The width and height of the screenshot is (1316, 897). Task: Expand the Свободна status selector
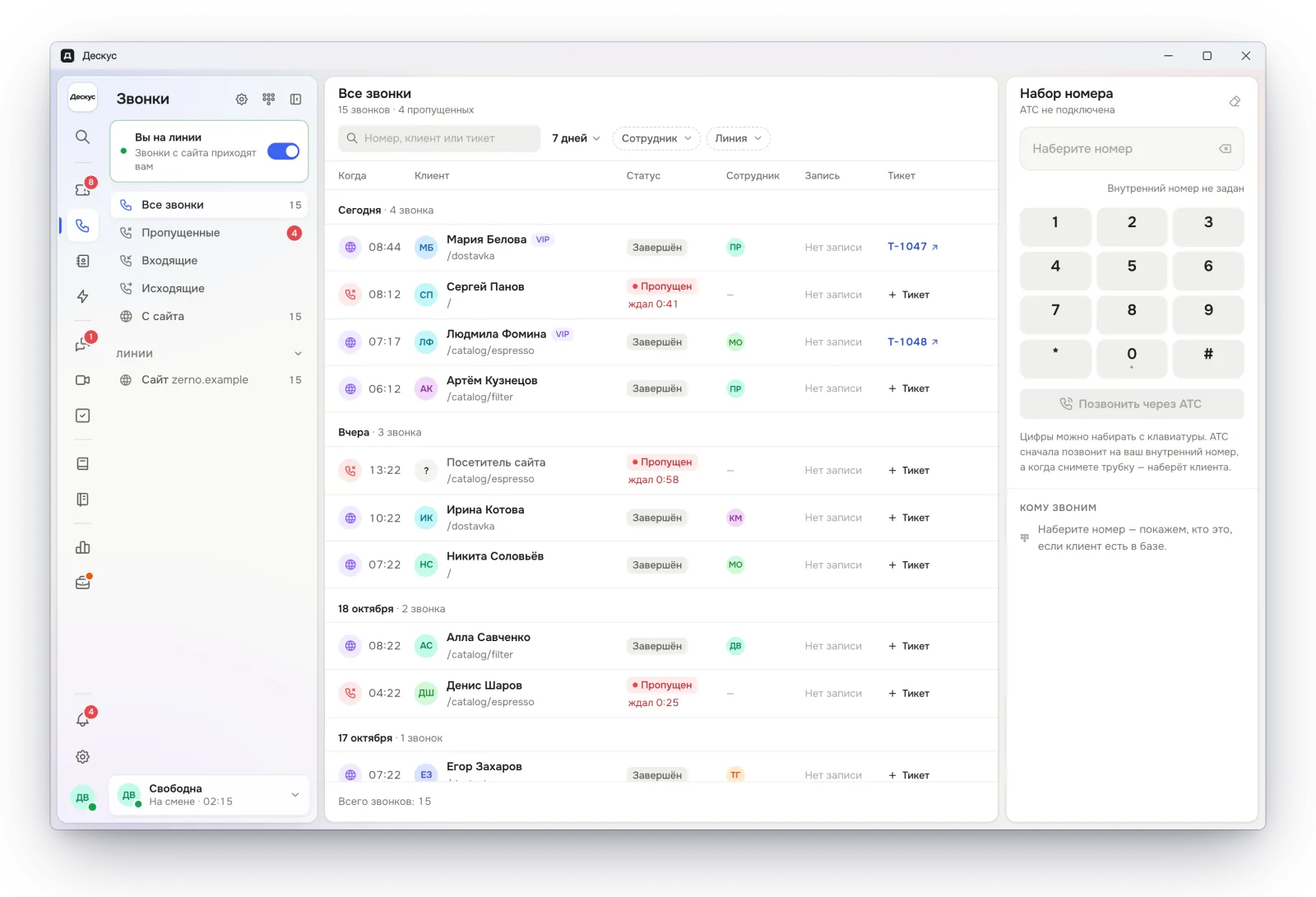click(209, 795)
